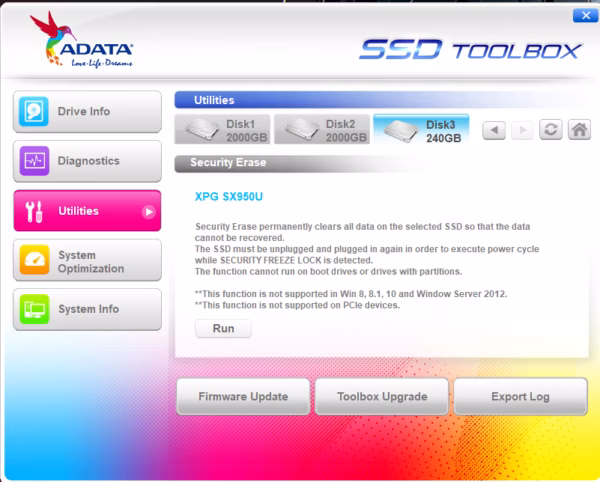The height and width of the screenshot is (482, 600).
Task: Refresh the drive list
Action: pos(551,129)
